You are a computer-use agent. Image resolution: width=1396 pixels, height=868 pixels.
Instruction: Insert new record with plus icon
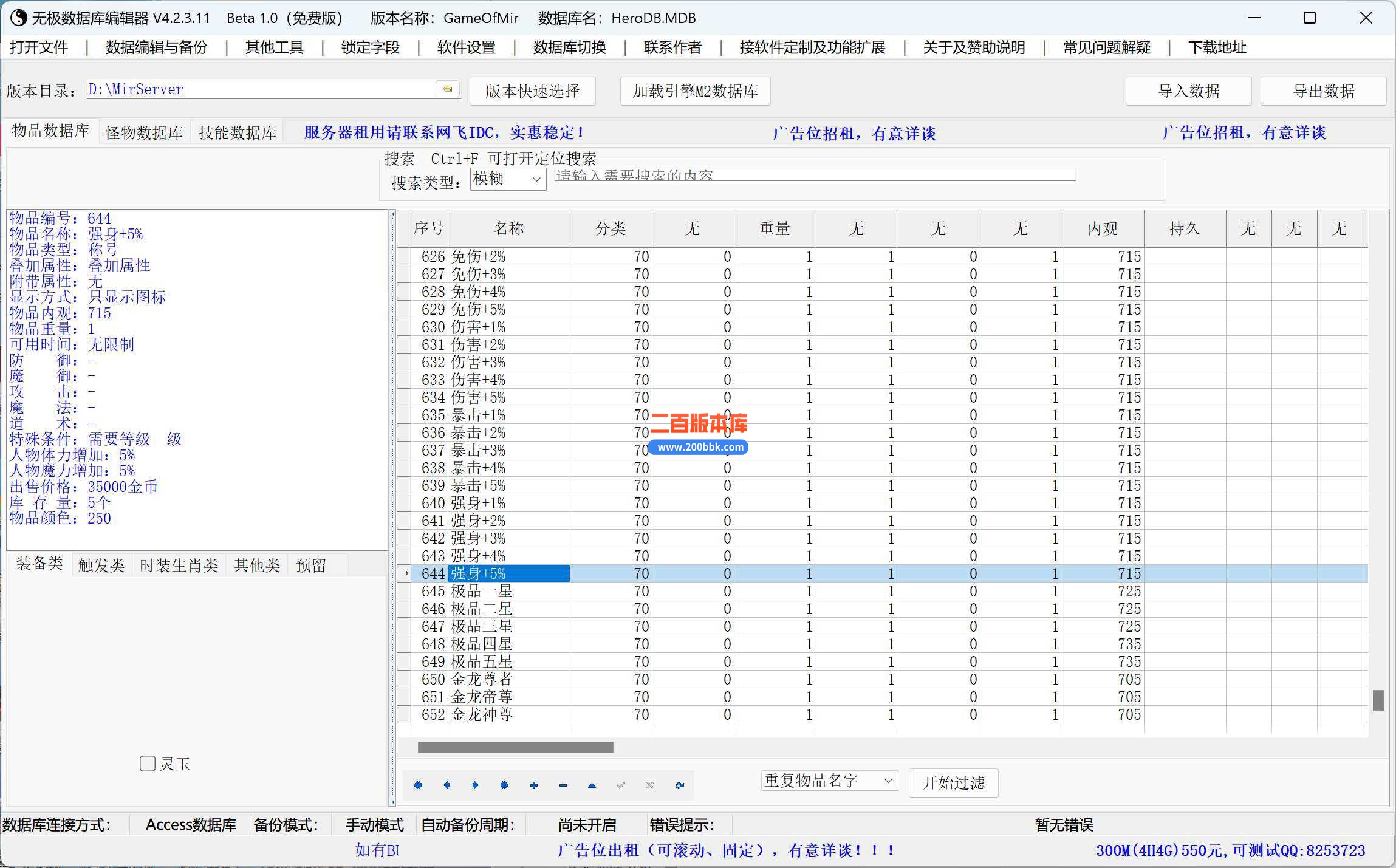pyautogui.click(x=534, y=785)
